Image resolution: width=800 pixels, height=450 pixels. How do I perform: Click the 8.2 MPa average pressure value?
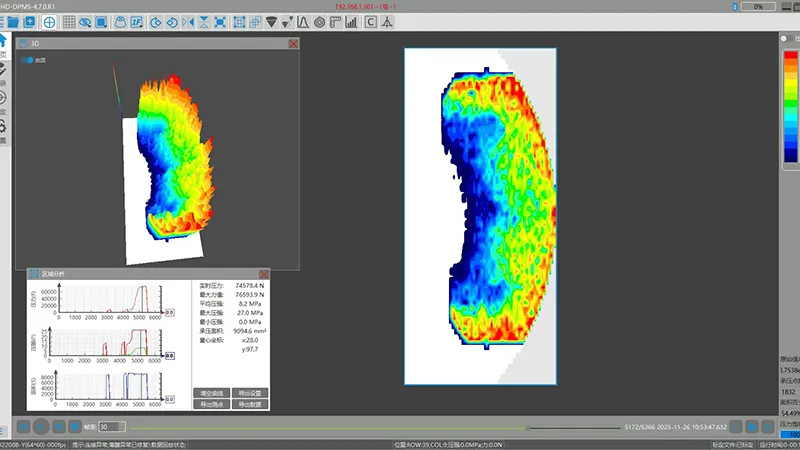[250, 304]
